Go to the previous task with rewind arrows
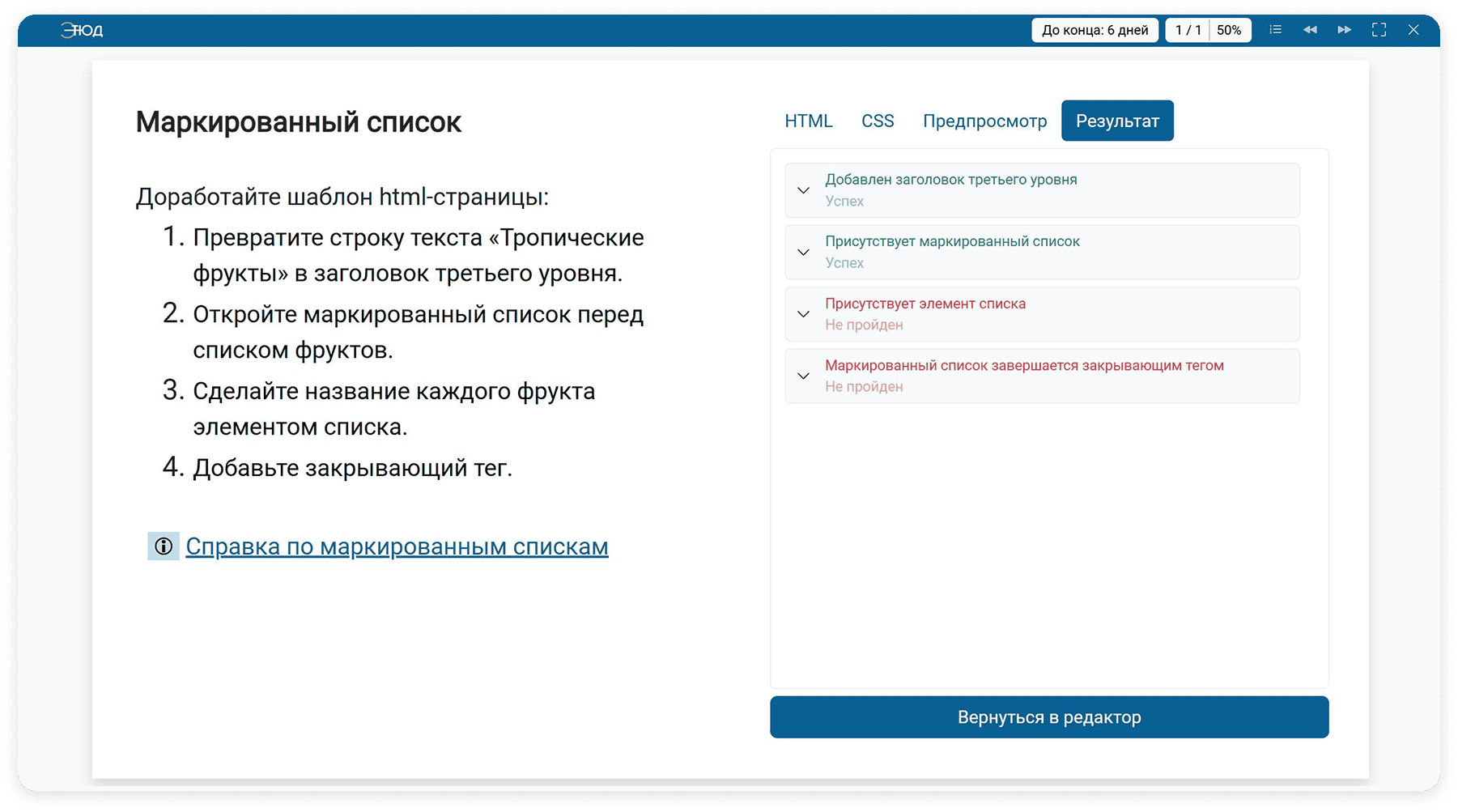Screen dimensions: 1458x812 tap(1309, 30)
